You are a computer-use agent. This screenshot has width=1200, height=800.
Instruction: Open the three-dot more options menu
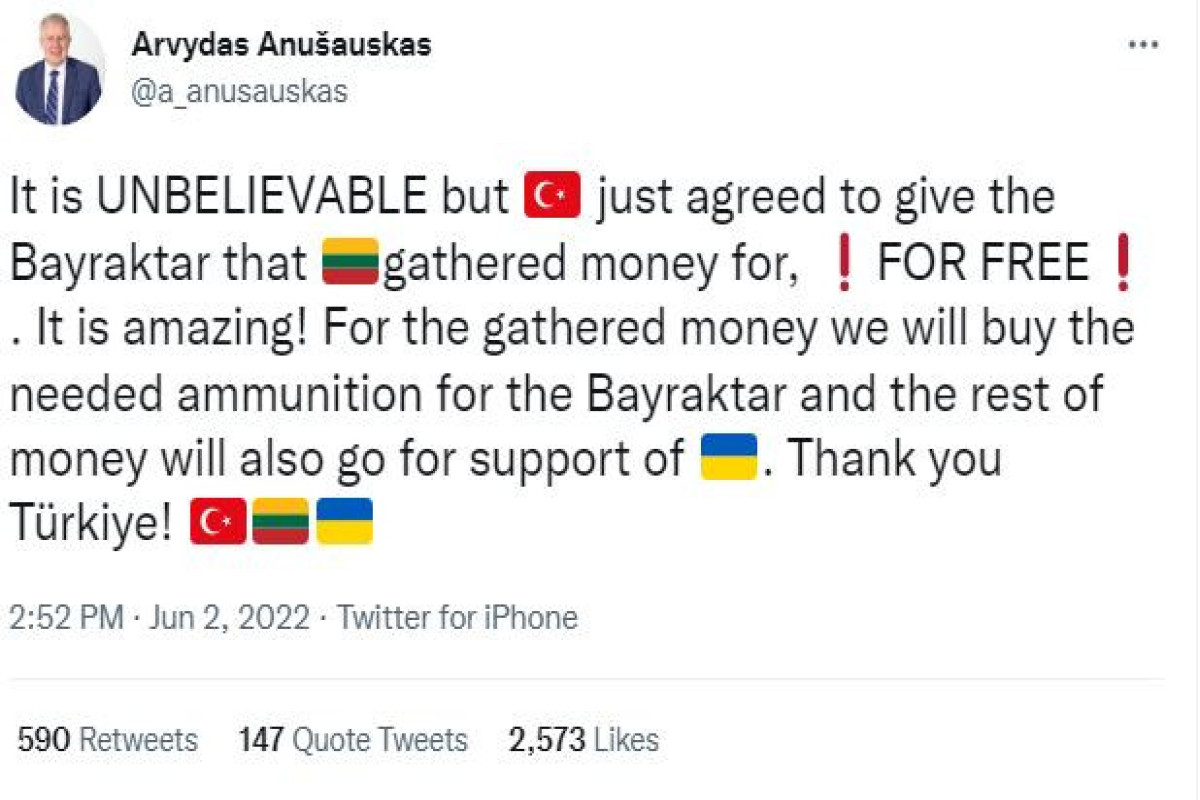tap(1143, 46)
